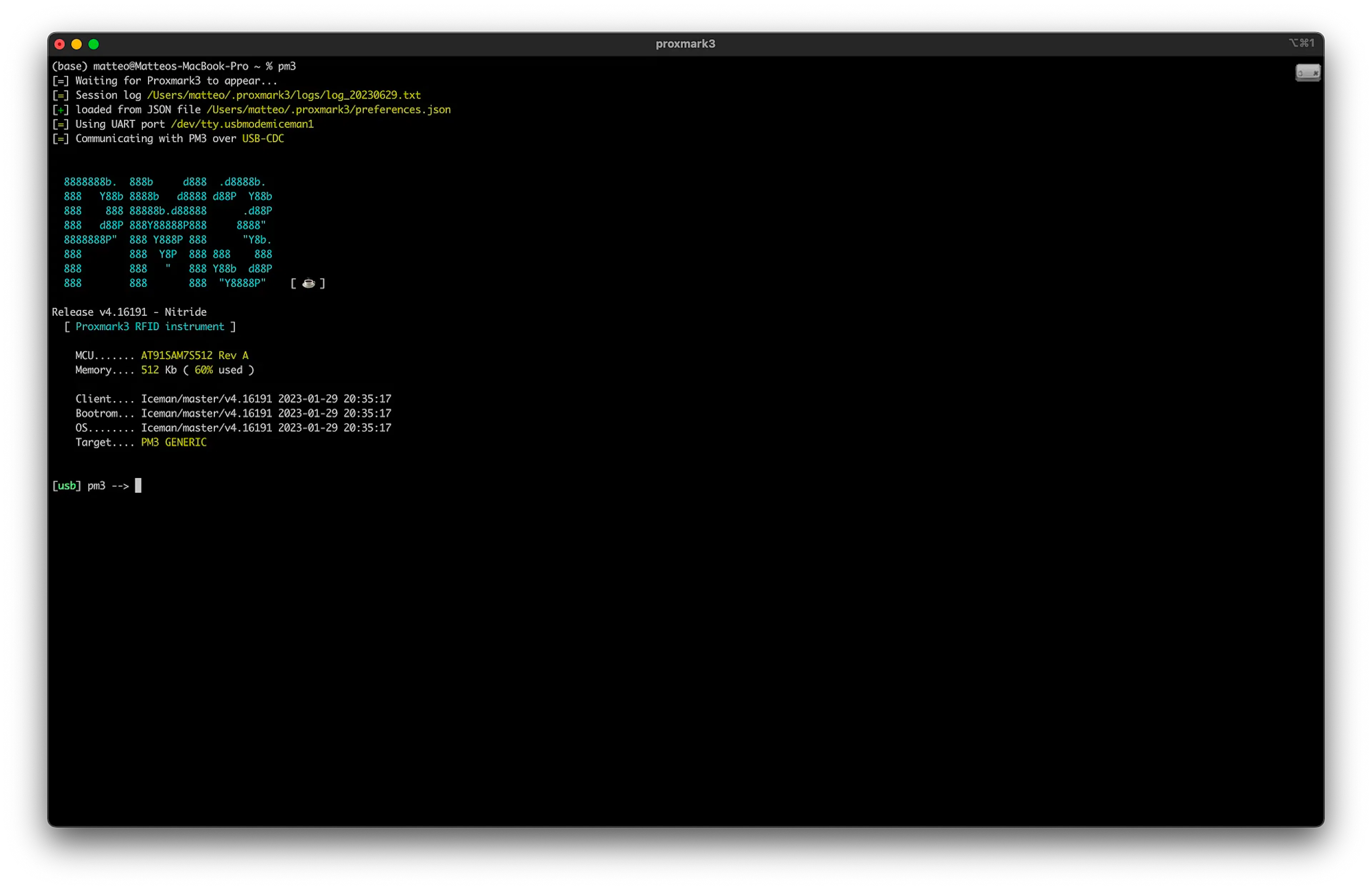Click the log file path log_20230629.txt
This screenshot has height=890, width=1372.
click(284, 95)
